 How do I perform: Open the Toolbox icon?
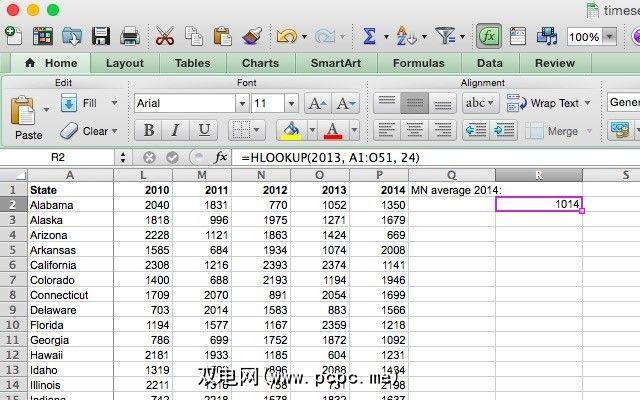518,36
